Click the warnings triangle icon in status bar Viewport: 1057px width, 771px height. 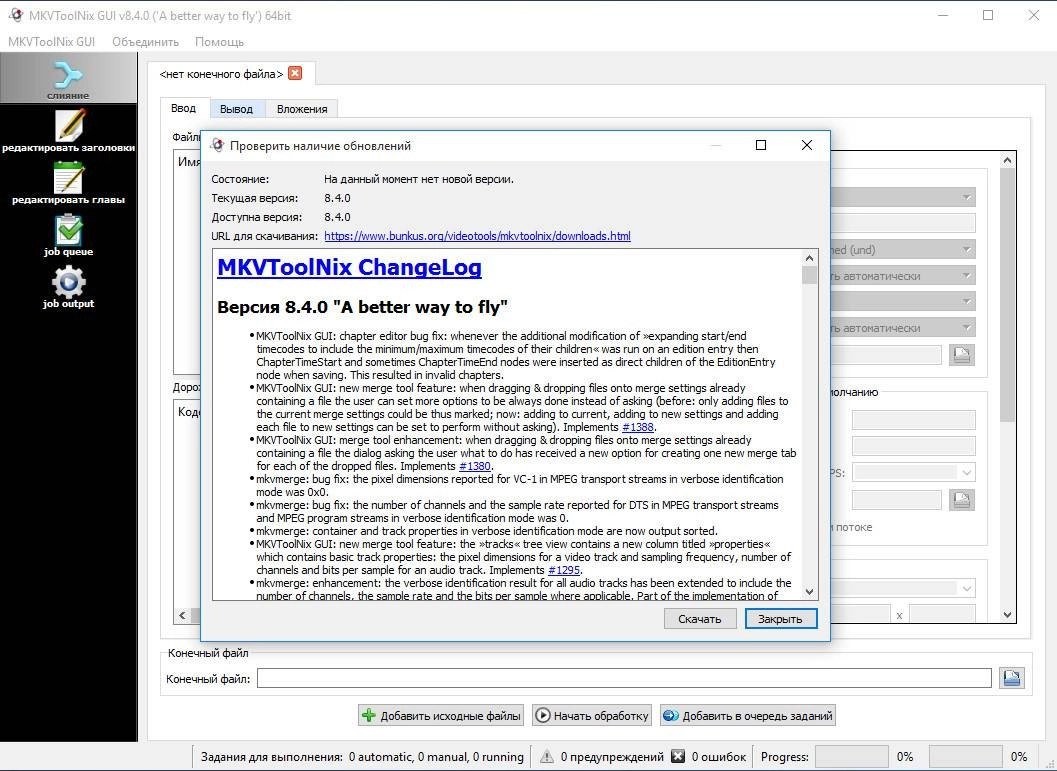tap(547, 757)
